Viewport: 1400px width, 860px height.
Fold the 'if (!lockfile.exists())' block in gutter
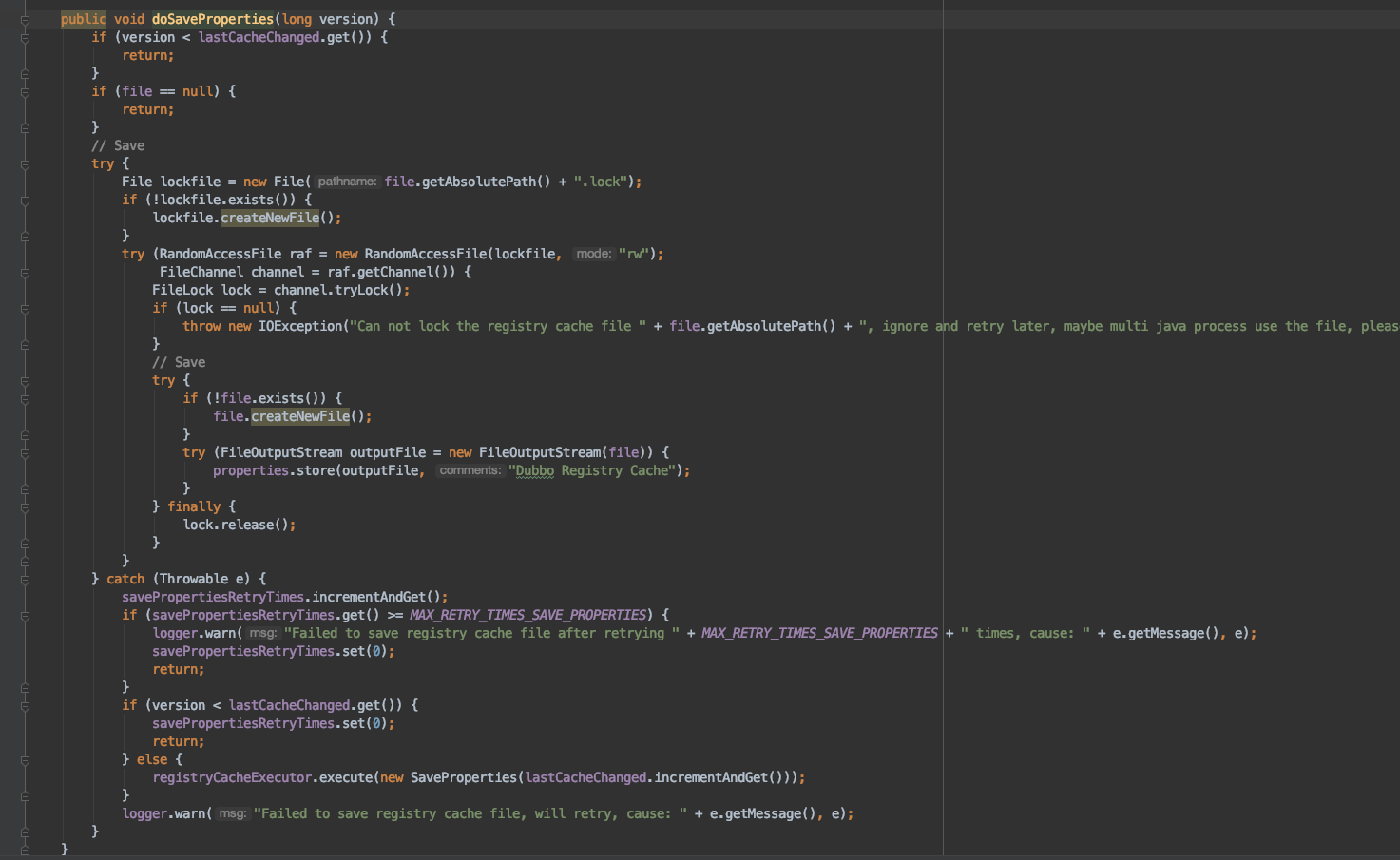point(25,201)
